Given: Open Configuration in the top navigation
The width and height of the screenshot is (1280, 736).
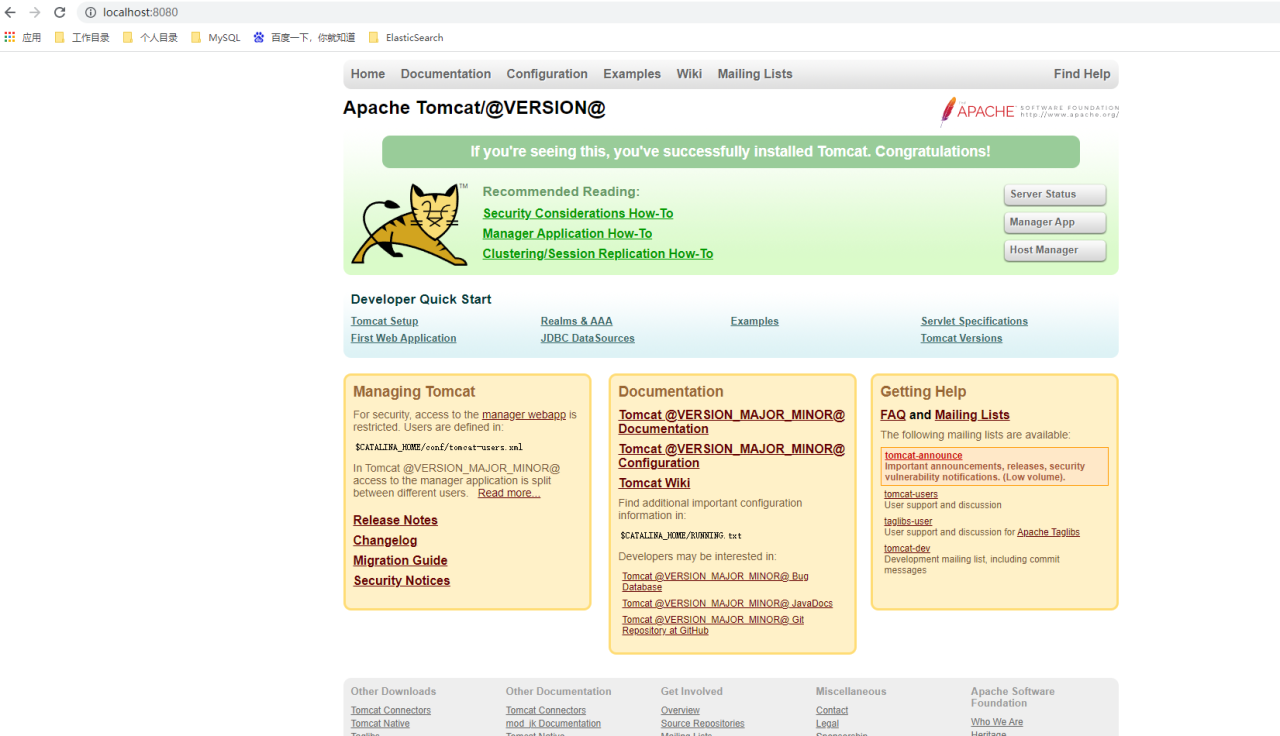Looking at the screenshot, I should tap(547, 74).
